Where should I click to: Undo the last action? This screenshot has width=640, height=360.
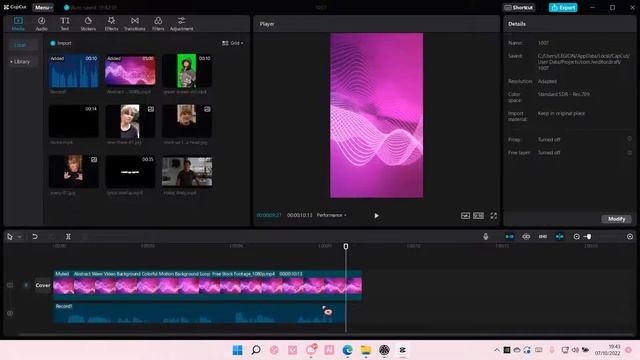pyautogui.click(x=35, y=236)
